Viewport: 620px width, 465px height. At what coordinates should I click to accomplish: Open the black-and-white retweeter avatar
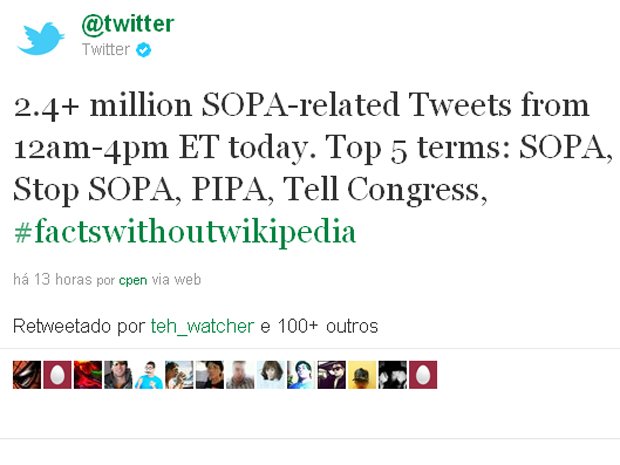[x=392, y=374]
